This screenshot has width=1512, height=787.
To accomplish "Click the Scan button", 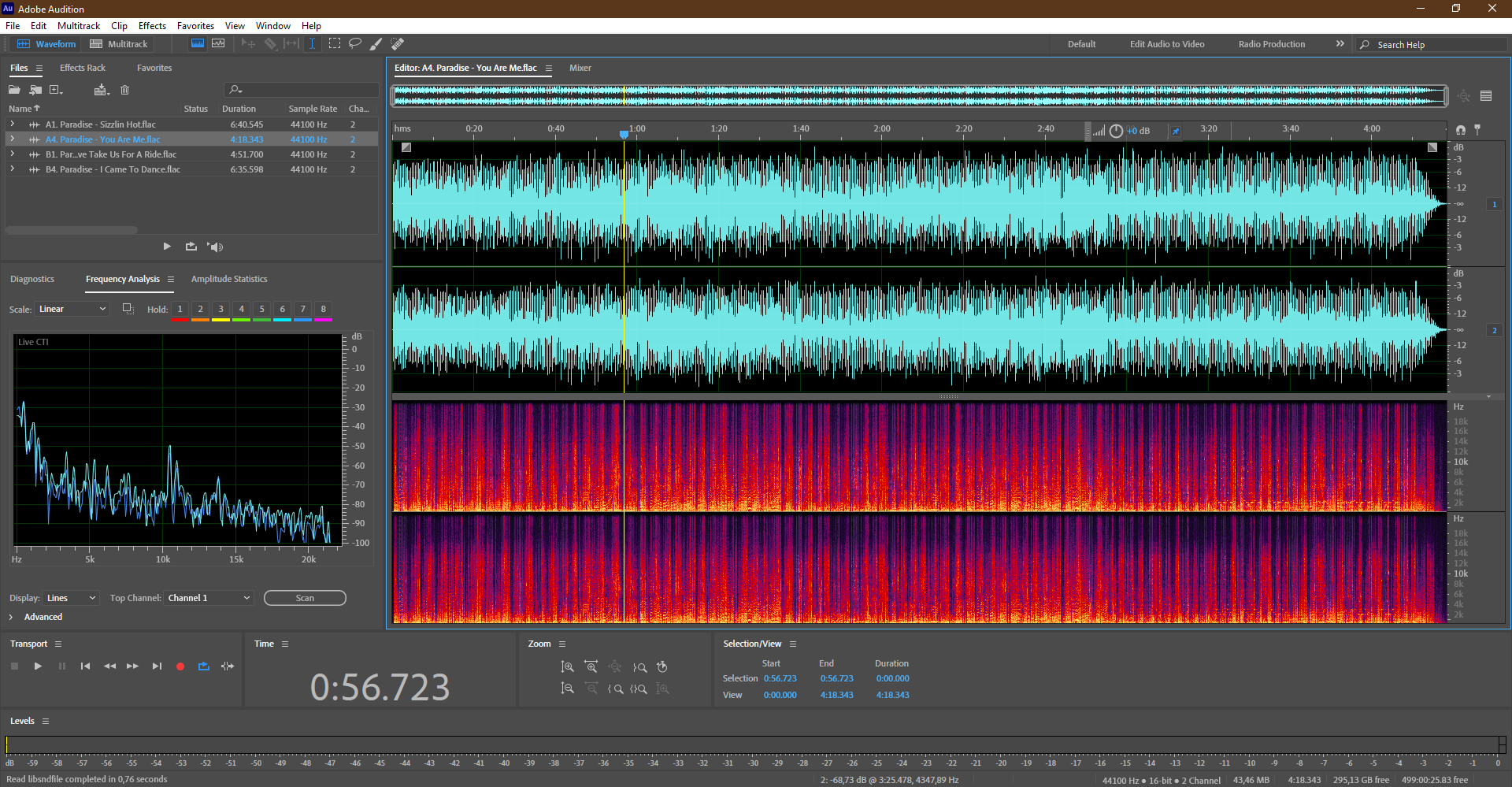I will [x=305, y=598].
